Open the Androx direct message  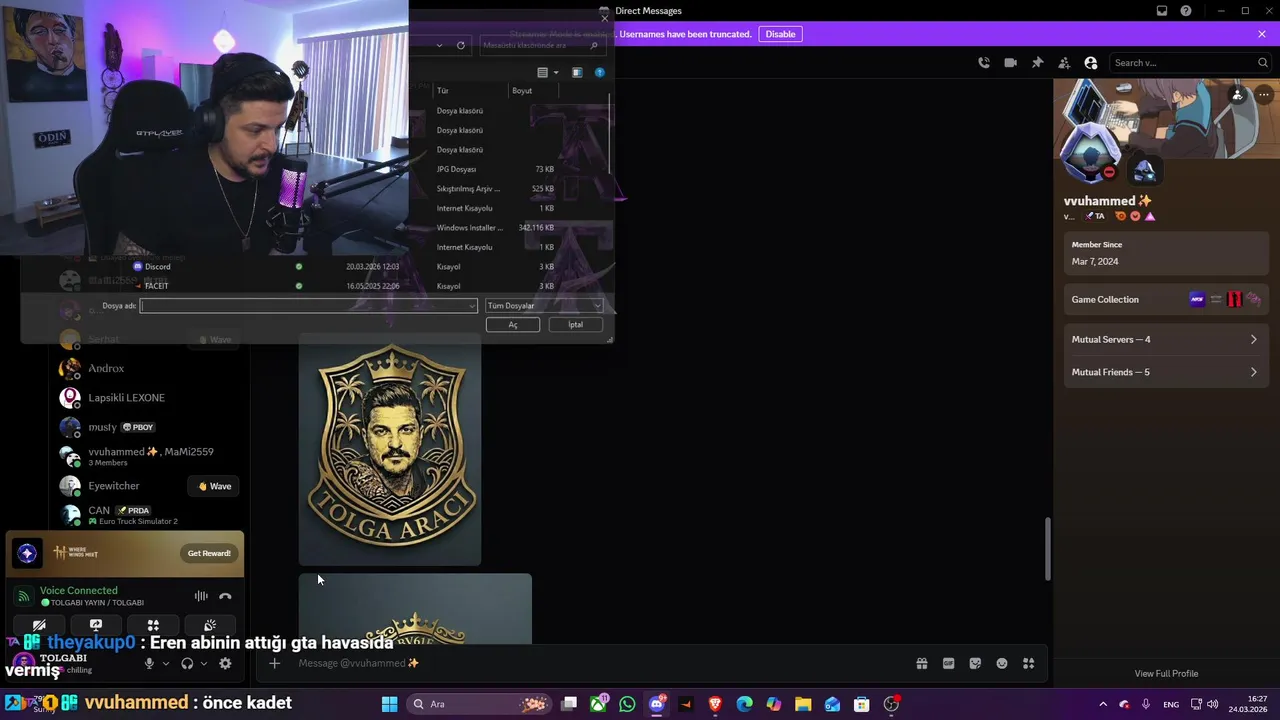[150, 368]
